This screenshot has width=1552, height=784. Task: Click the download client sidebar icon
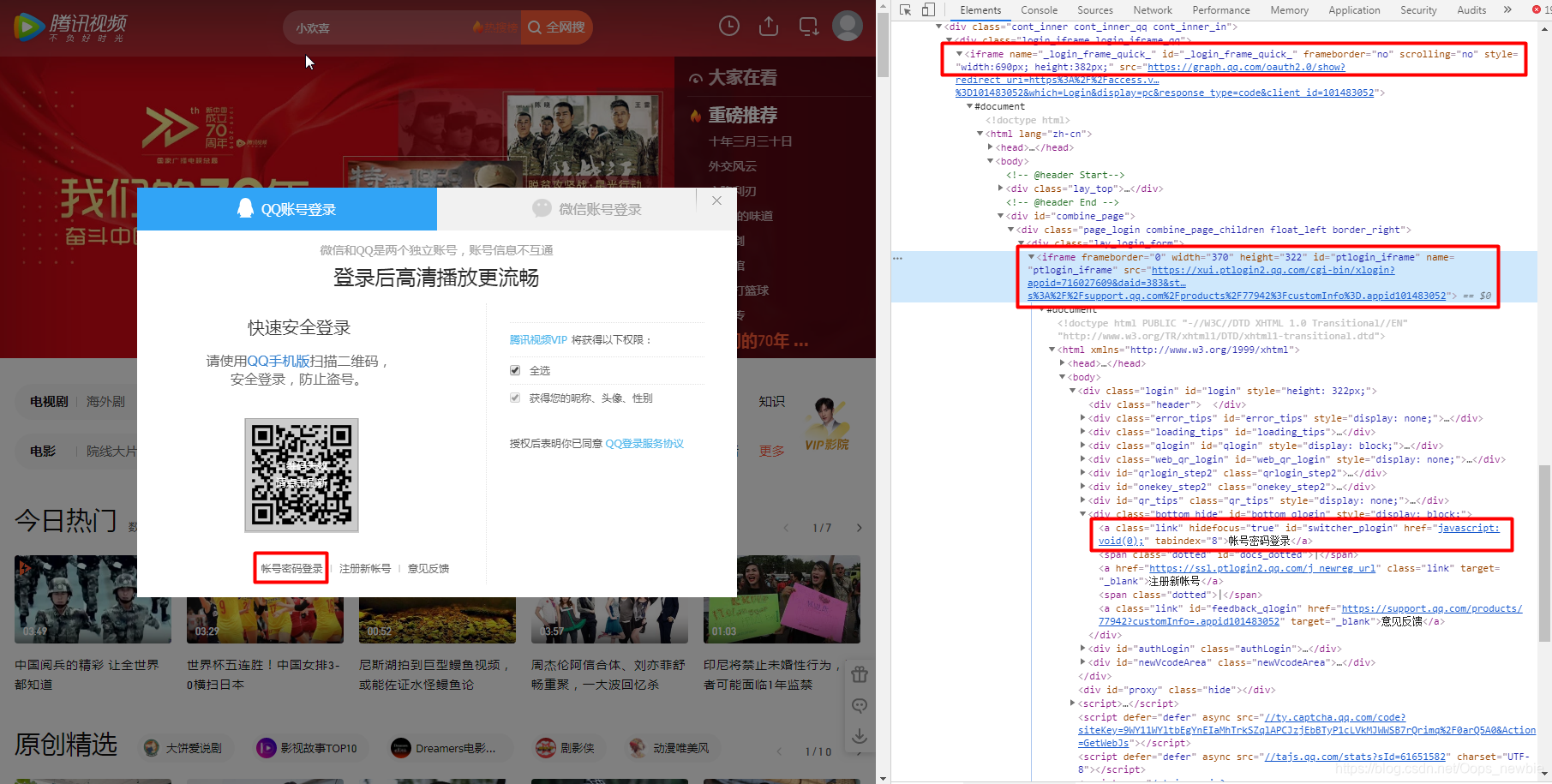coord(860,736)
